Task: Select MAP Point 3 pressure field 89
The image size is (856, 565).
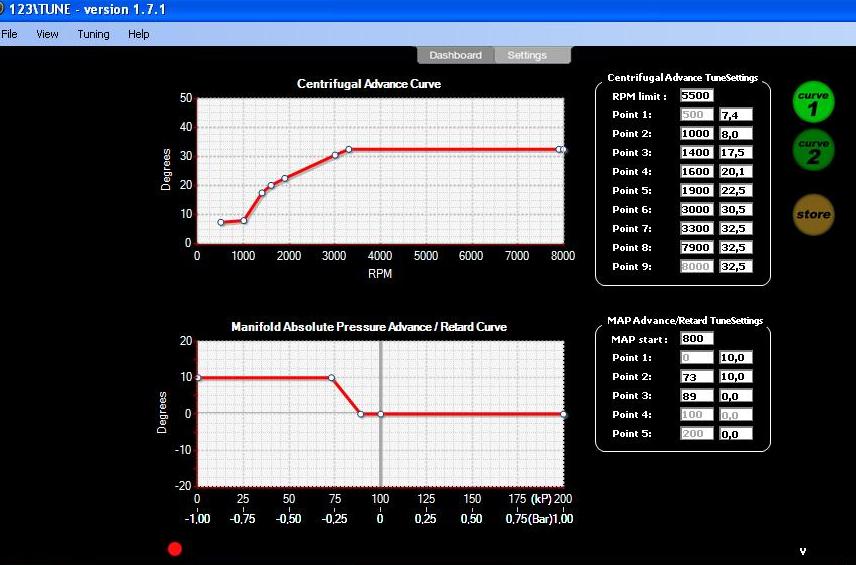Action: [696, 395]
